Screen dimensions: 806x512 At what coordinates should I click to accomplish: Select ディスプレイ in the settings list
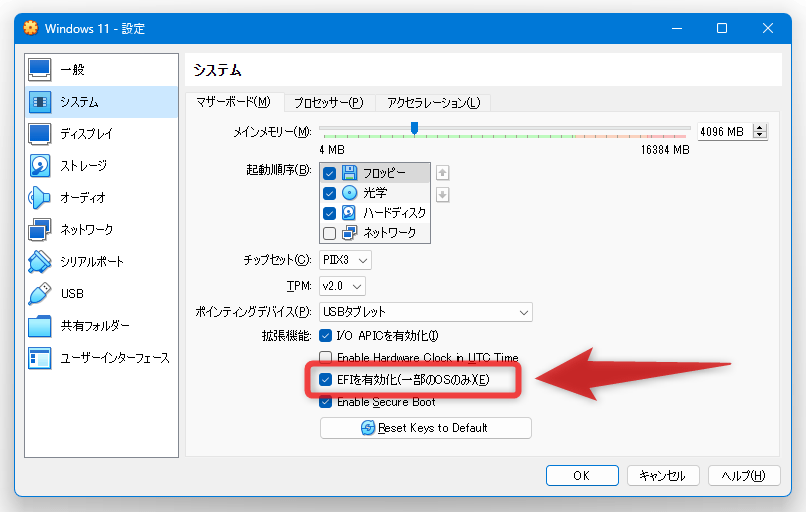tap(101, 134)
